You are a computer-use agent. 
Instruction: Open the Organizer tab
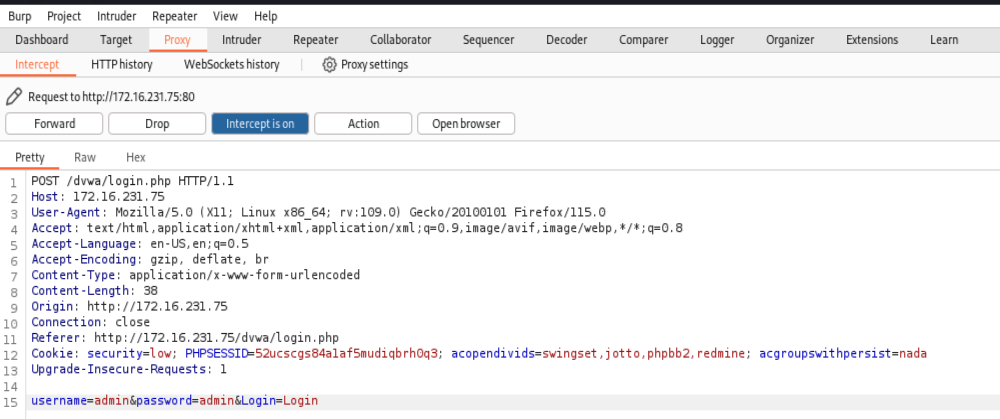tap(790, 40)
